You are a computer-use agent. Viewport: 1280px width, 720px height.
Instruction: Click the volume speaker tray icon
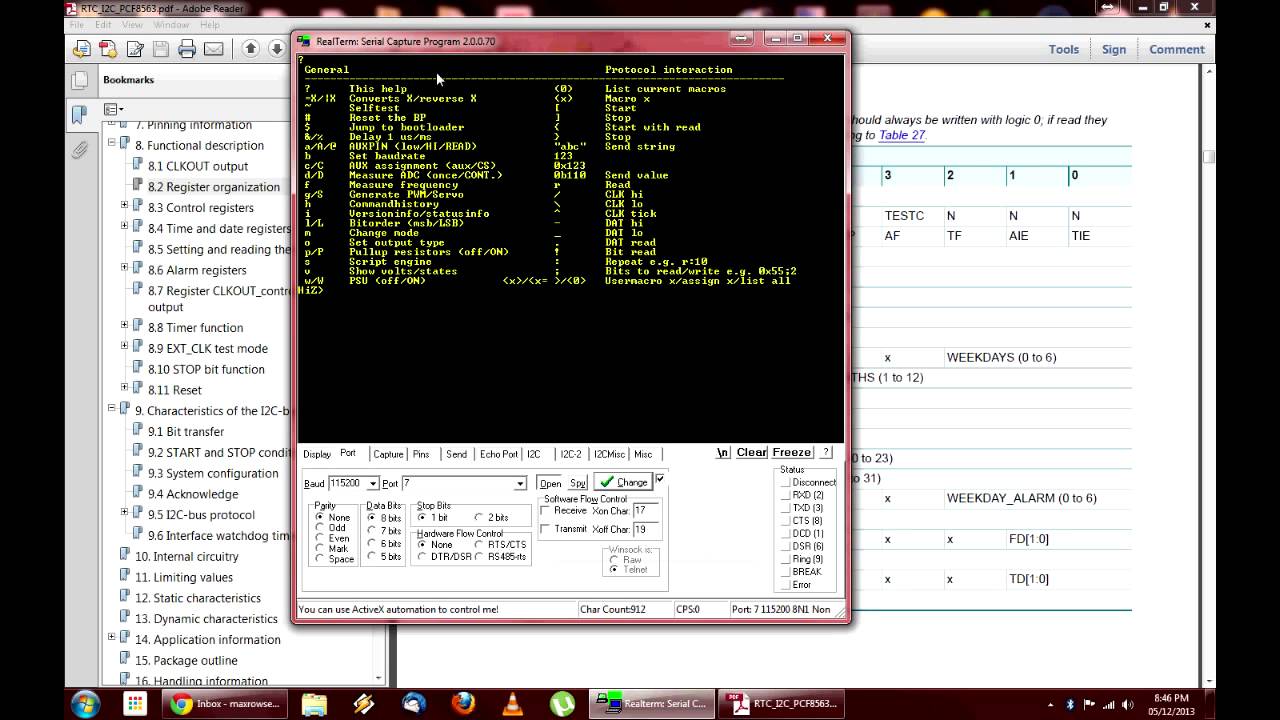pos(1127,704)
